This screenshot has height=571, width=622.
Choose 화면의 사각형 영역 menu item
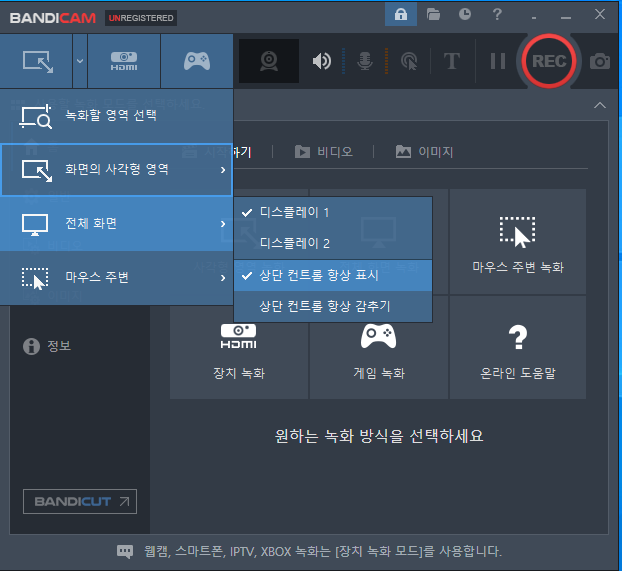116,170
